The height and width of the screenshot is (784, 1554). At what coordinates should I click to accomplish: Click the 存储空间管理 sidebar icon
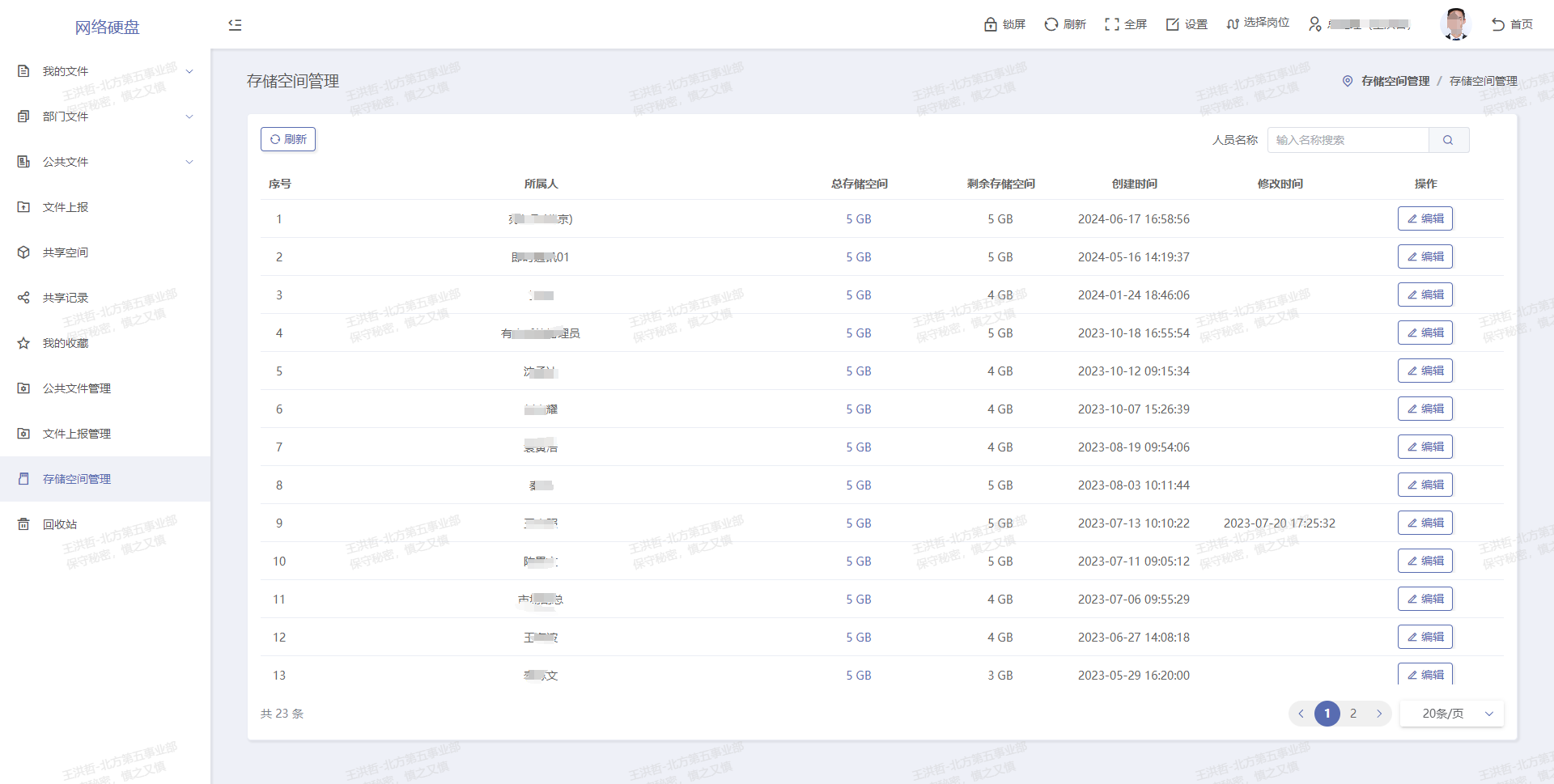(23, 479)
